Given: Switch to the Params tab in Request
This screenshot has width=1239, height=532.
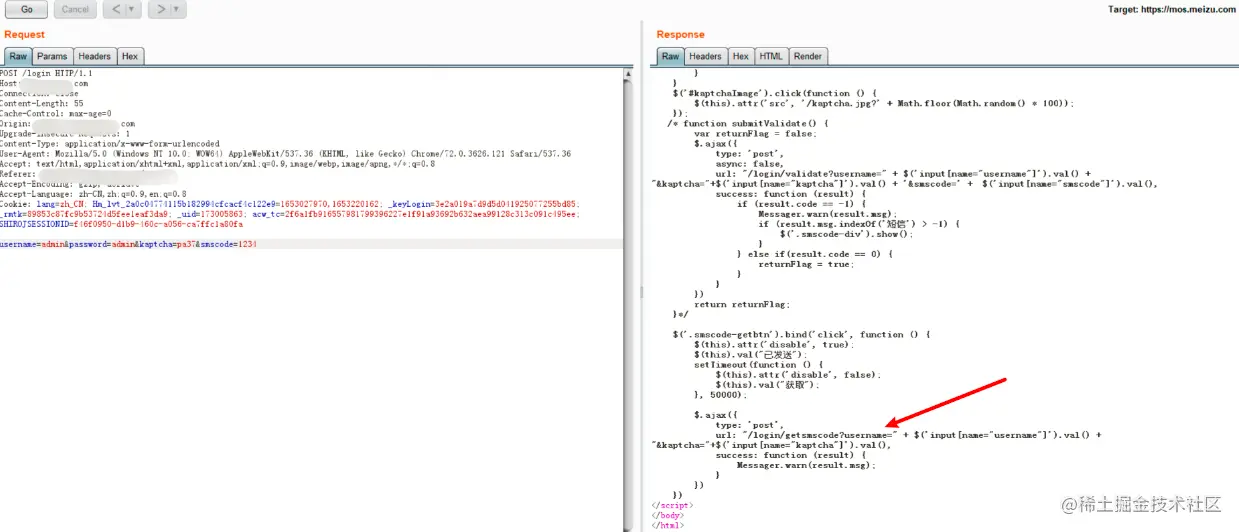Looking at the screenshot, I should click(52, 57).
